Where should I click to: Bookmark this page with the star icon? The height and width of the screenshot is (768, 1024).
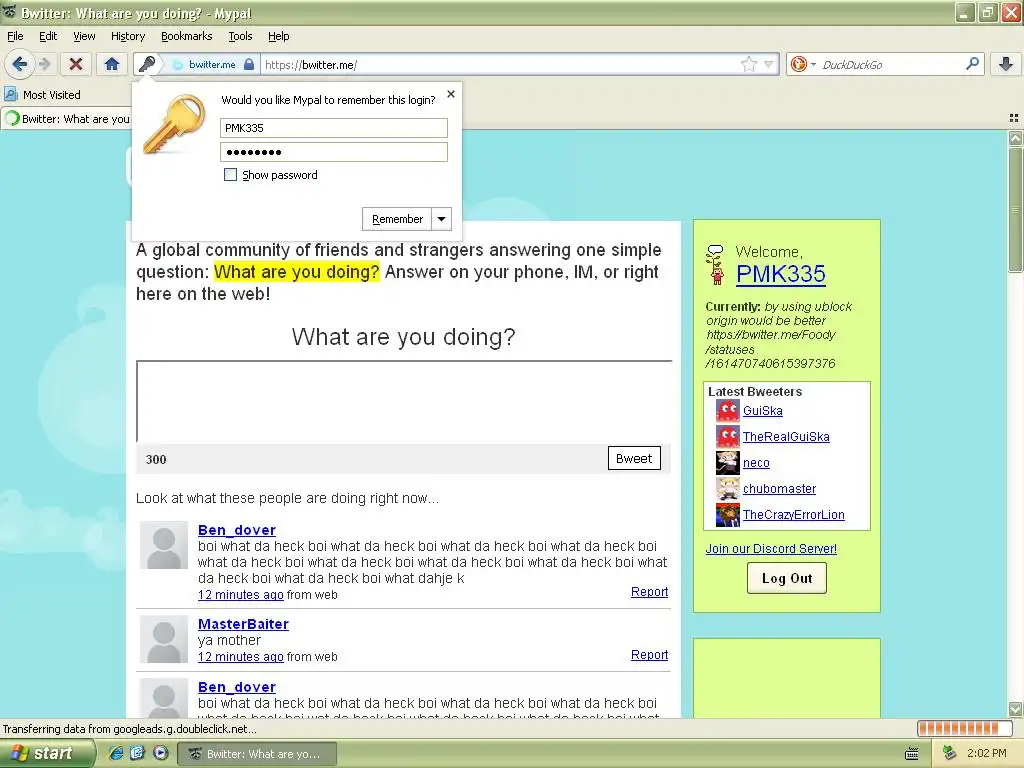[x=748, y=64]
